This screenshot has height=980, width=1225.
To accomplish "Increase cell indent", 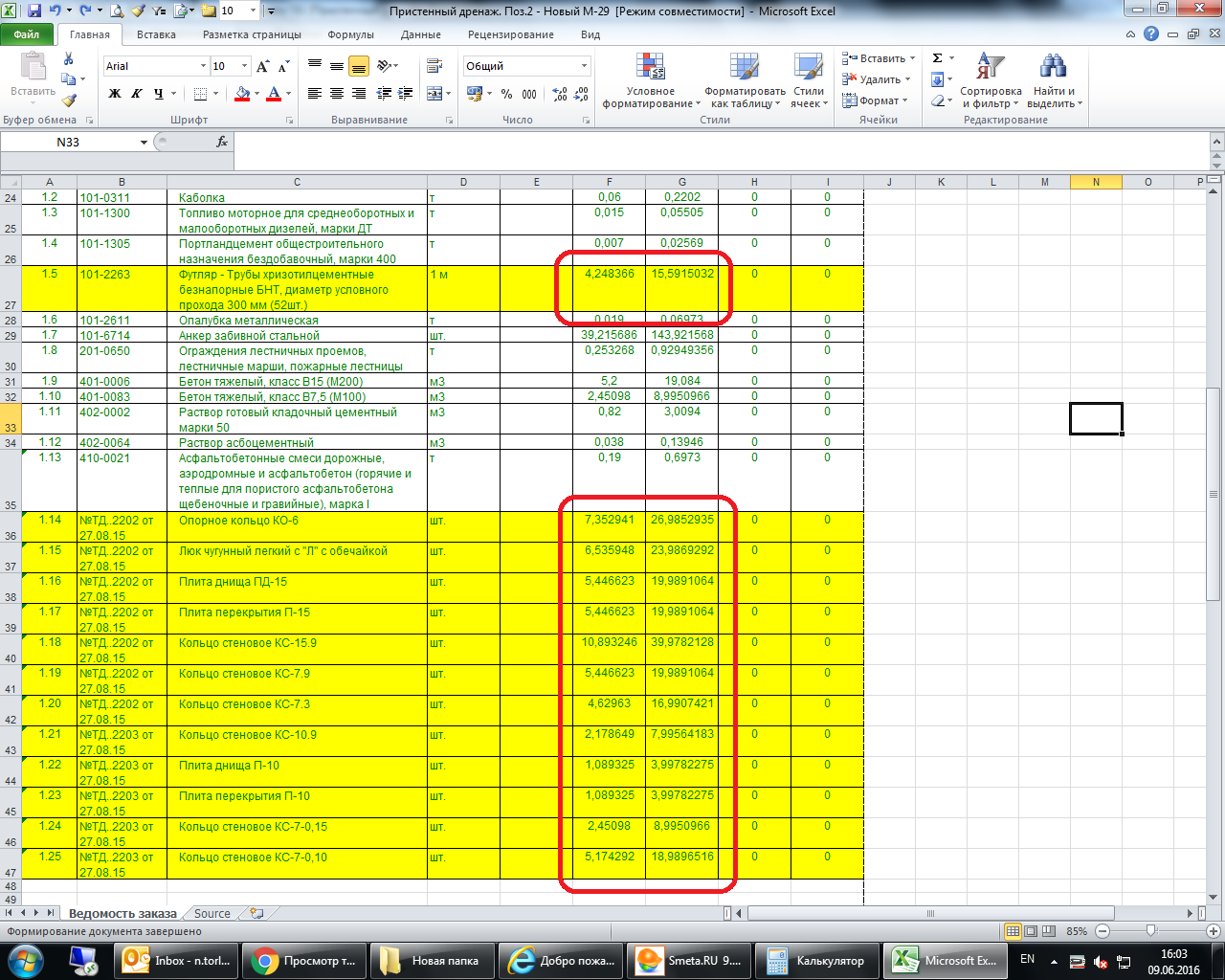I will [406, 94].
